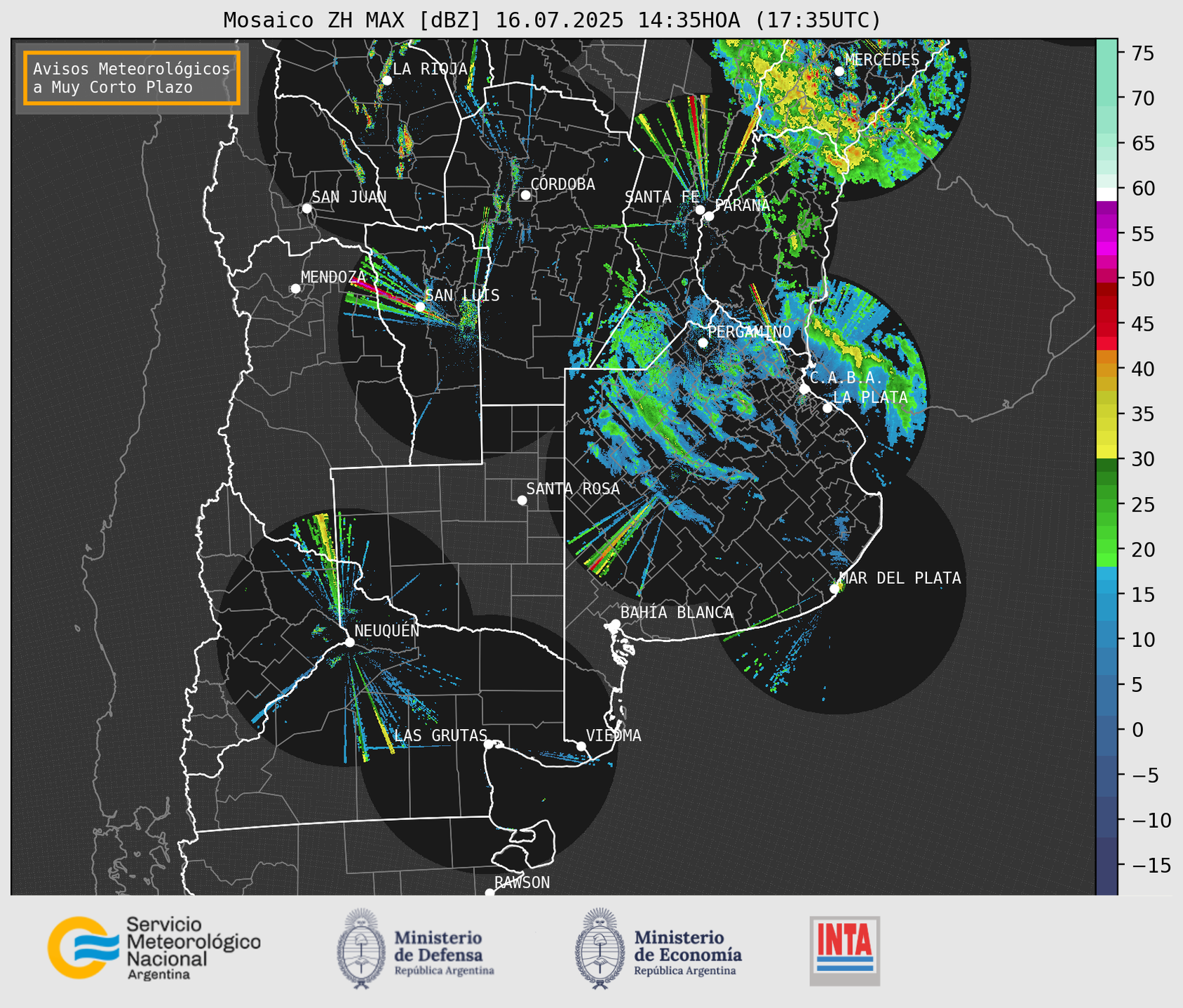Select the SANTA ROSA city marker
Screen dimensions: 1183x1008
(522, 500)
